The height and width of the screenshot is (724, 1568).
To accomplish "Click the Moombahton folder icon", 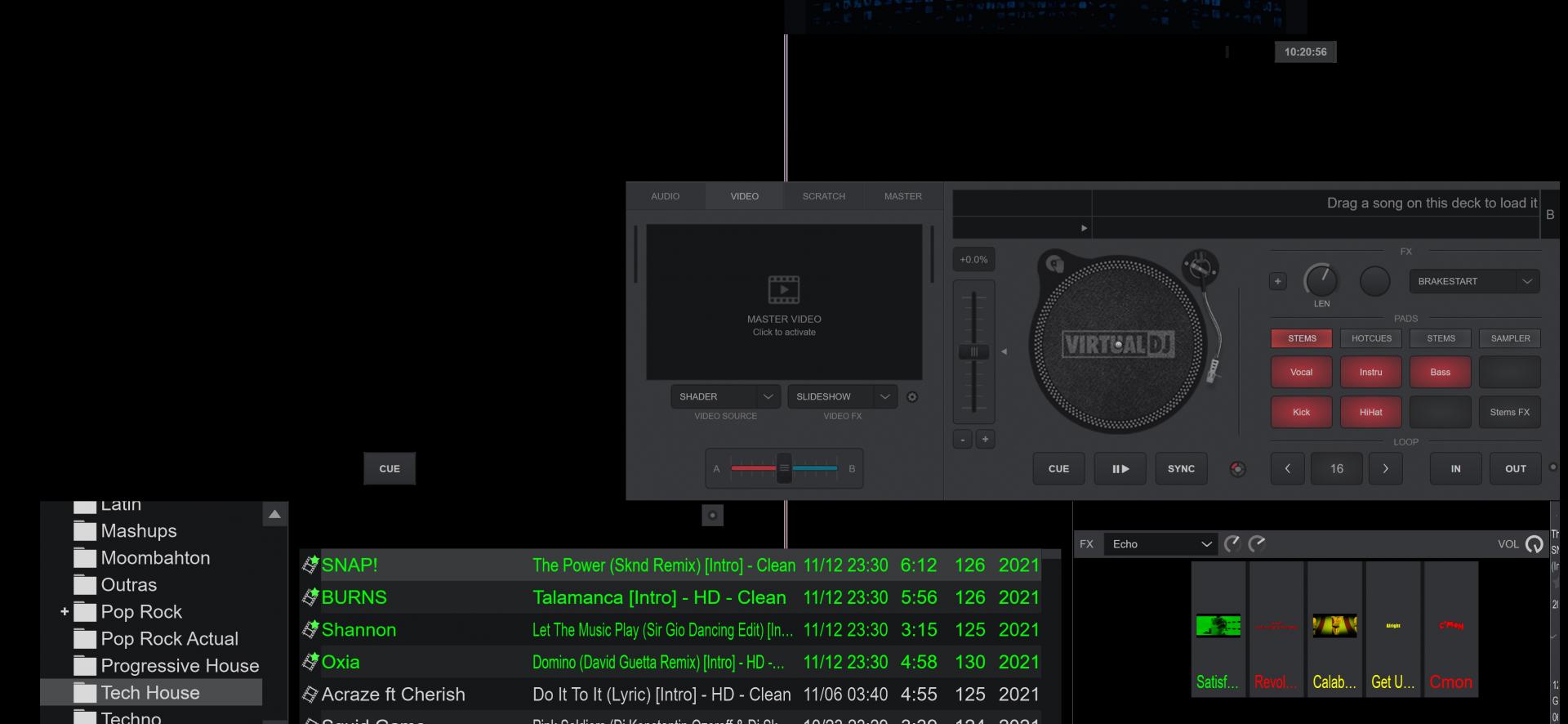I will coord(85,558).
